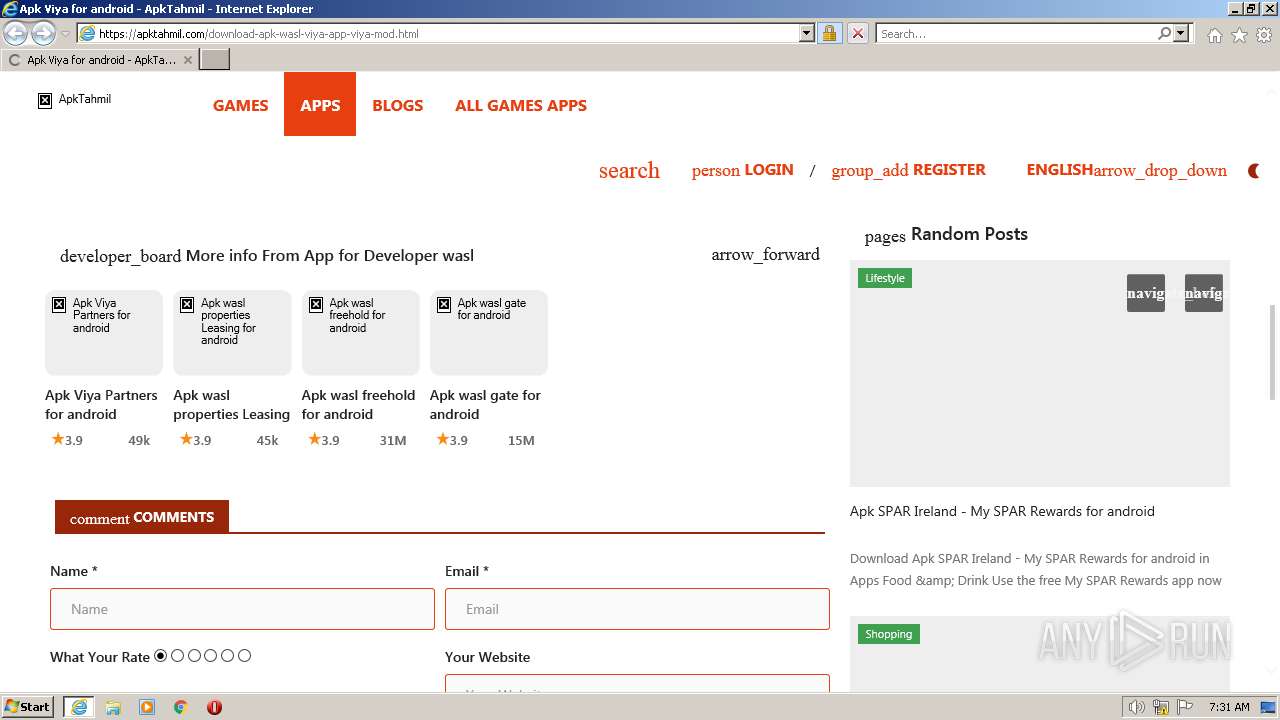The height and width of the screenshot is (720, 1280).
Task: Open Apk Viya Partners for android title
Action: point(101,404)
